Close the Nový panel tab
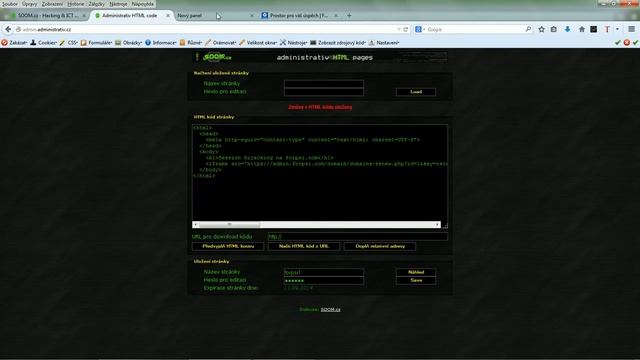 [x=251, y=16]
